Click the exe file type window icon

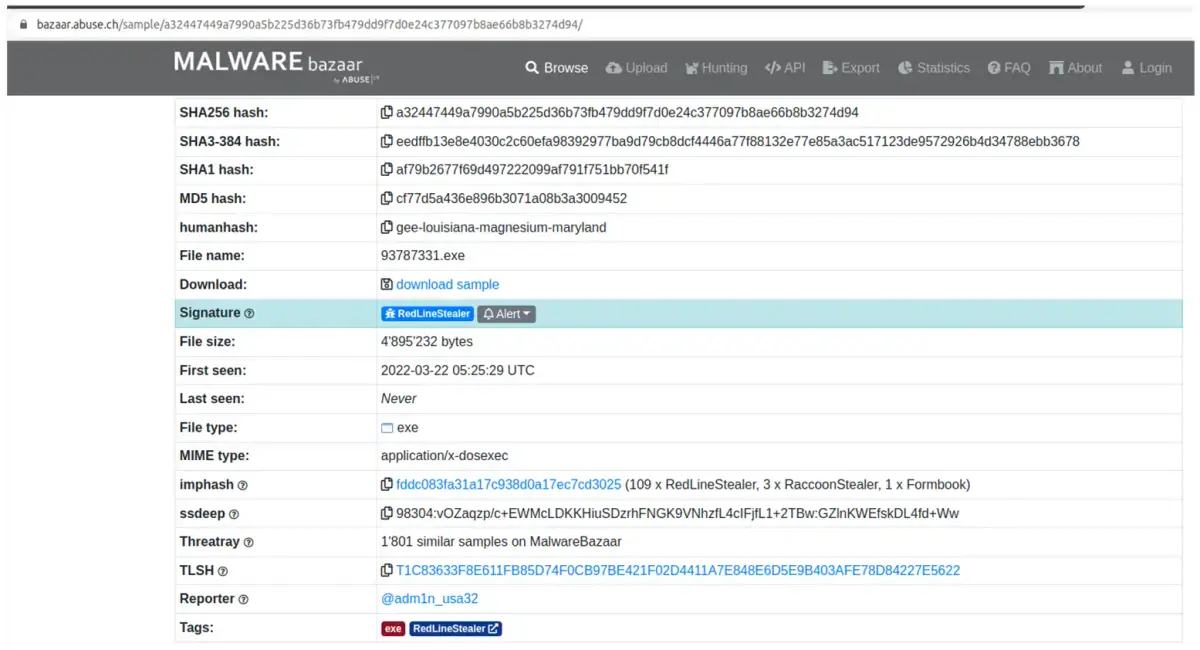pos(387,428)
